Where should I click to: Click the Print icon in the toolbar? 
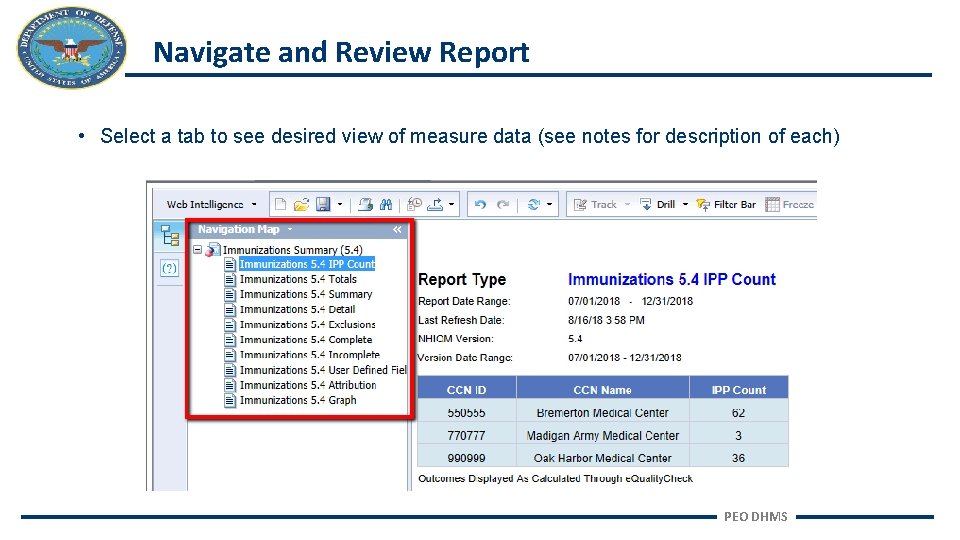pos(366,204)
